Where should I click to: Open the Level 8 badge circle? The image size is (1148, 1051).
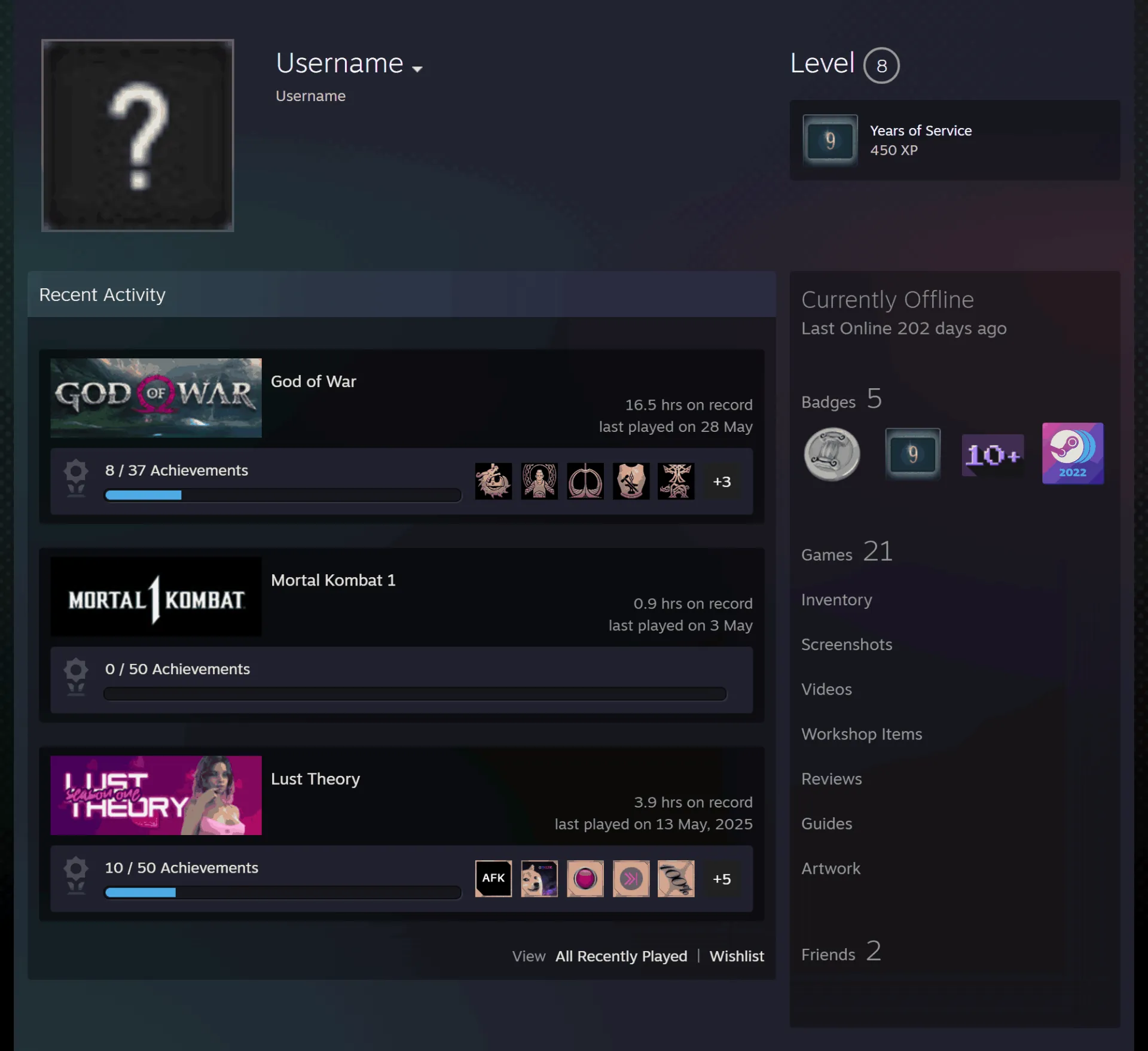[x=881, y=65]
